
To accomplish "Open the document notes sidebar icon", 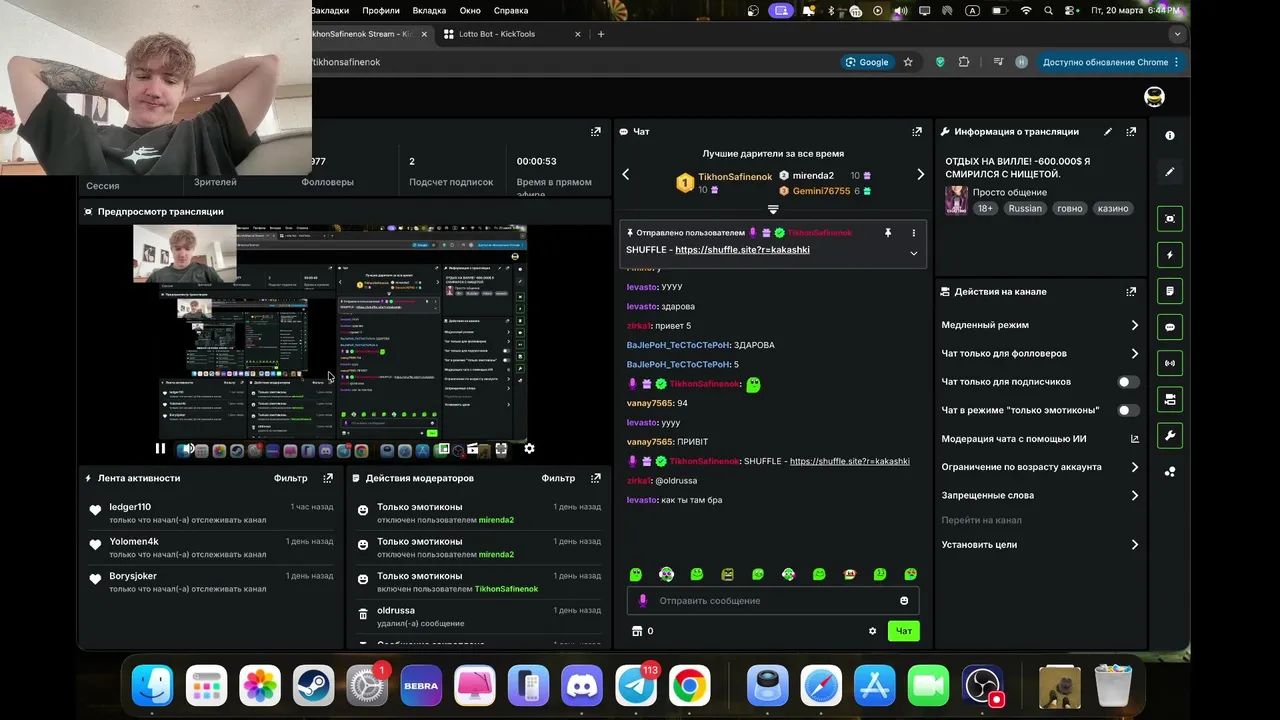I will 1170,291.
